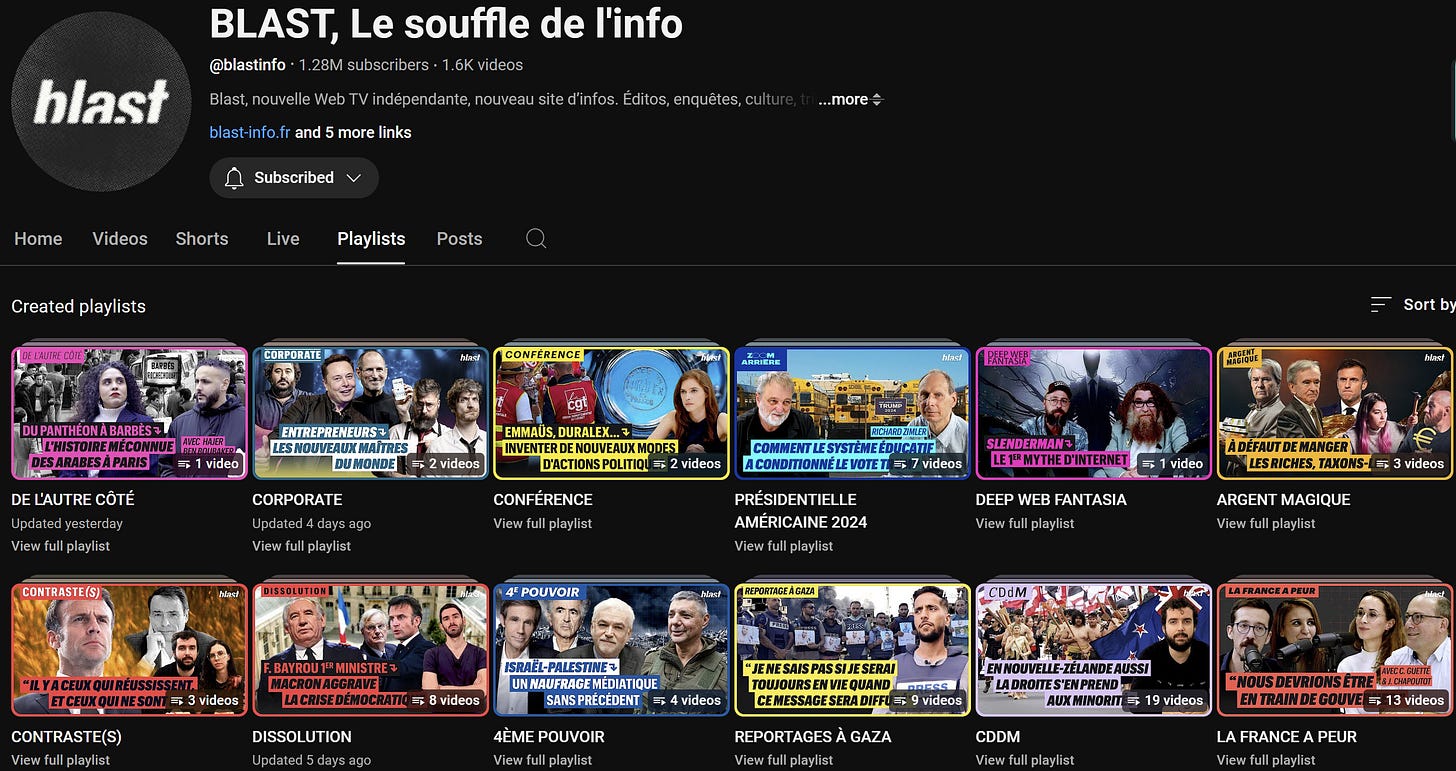Click the PRÉSIDENTIELLE AMÉRICAINE 2024 title
The width and height of the screenshot is (1456, 771).
tap(801, 510)
